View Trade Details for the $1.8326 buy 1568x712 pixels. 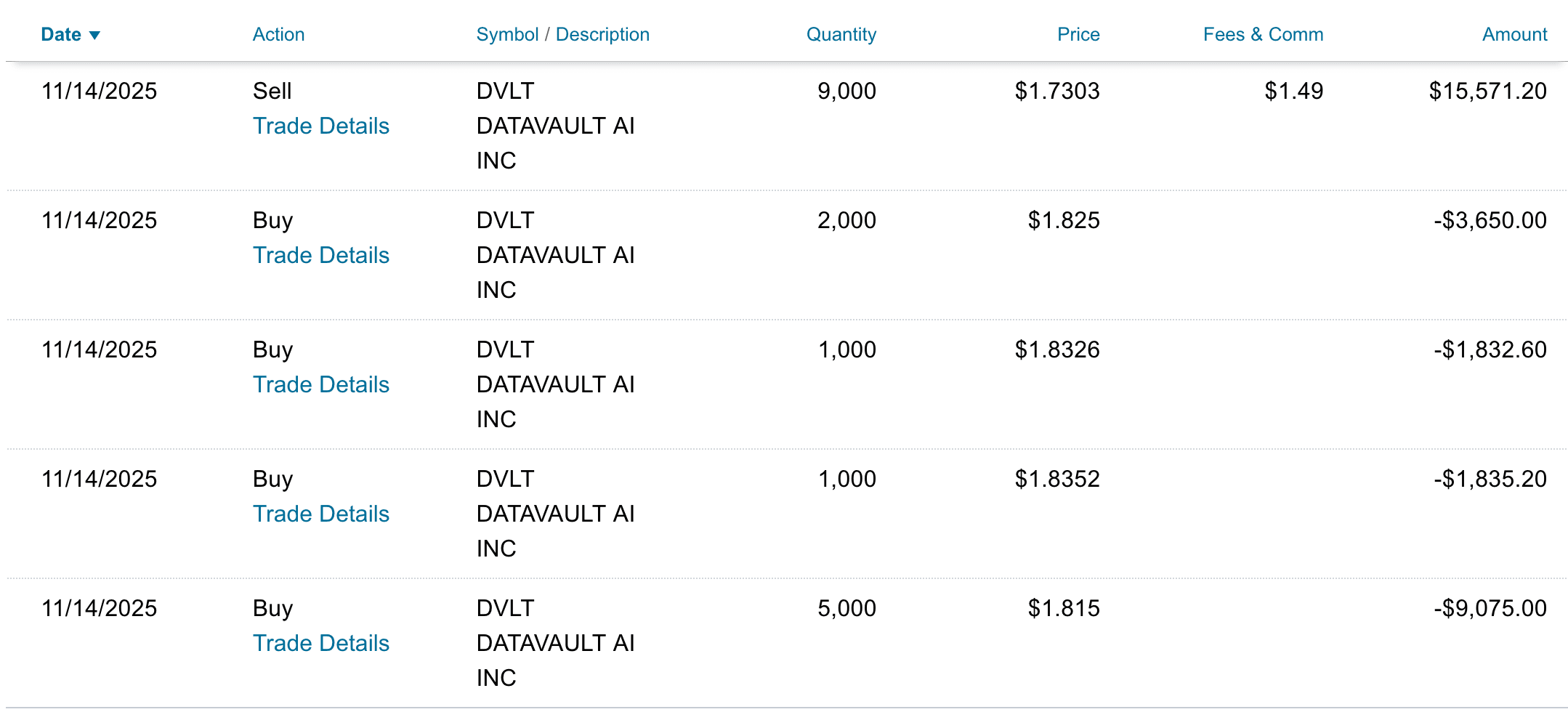tap(321, 385)
